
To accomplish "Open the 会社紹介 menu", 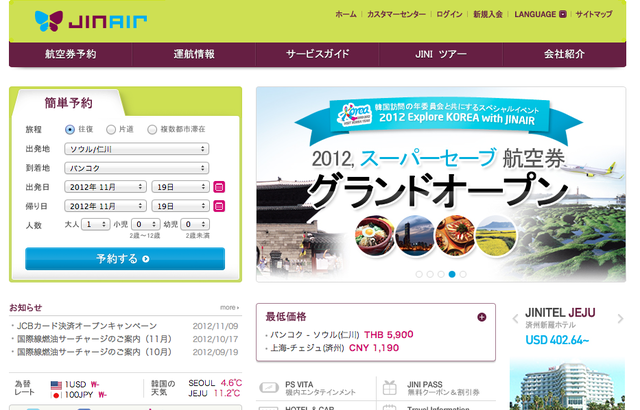I will point(564,54).
